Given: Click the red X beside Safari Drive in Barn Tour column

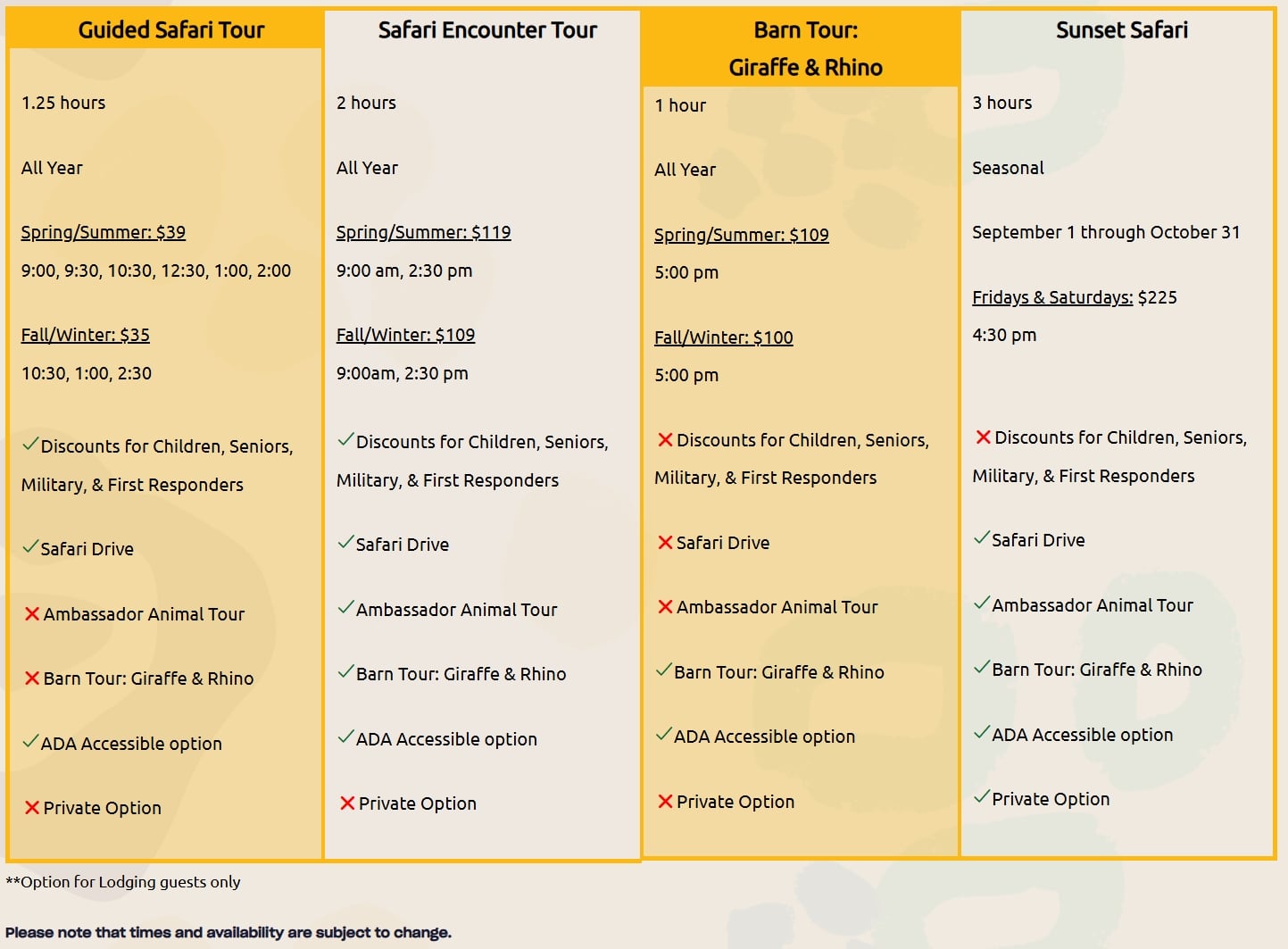Looking at the screenshot, I should click(x=665, y=541).
